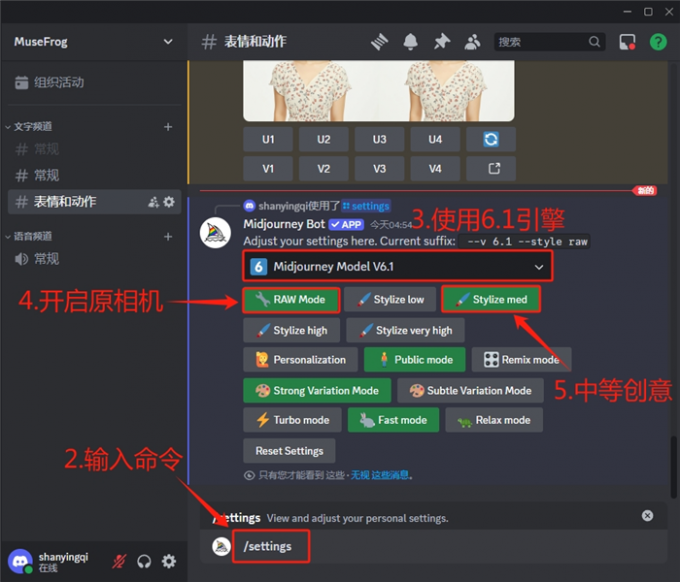Click the Midjourney Bot sailboat avatar

(x=215, y=233)
